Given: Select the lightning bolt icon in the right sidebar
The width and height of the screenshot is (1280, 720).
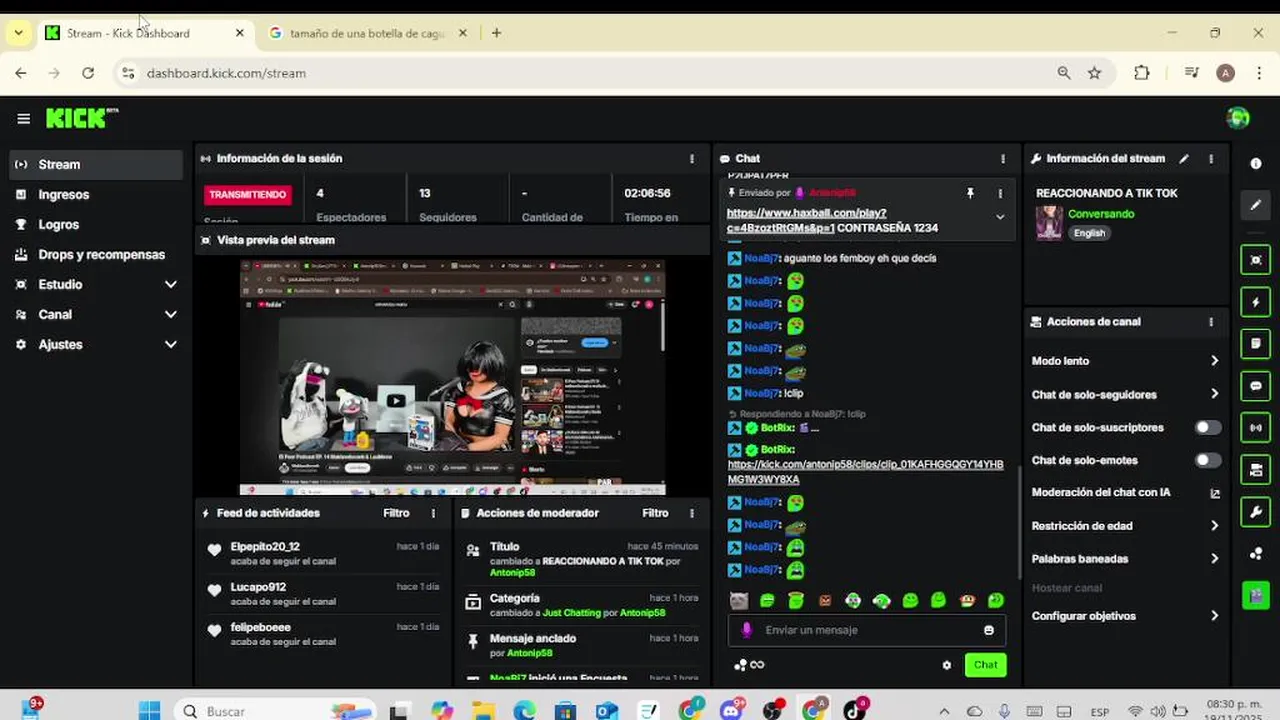Looking at the screenshot, I should point(1256,302).
